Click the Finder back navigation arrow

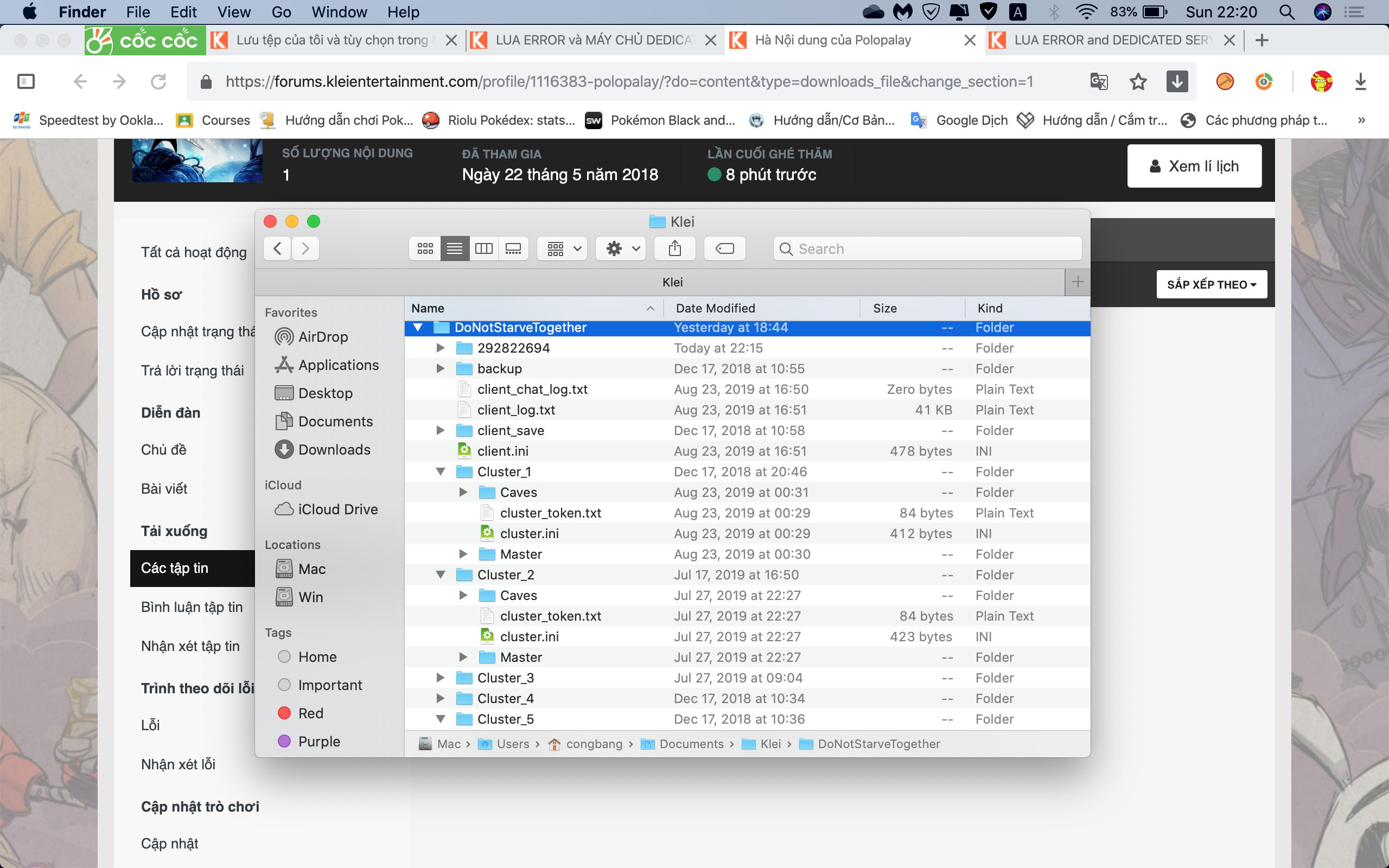[x=278, y=248]
